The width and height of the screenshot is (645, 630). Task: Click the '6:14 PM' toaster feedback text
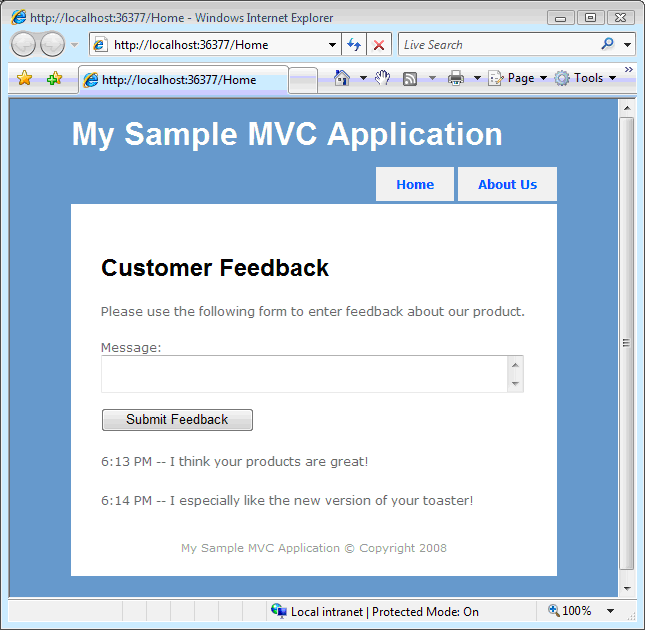[287, 500]
